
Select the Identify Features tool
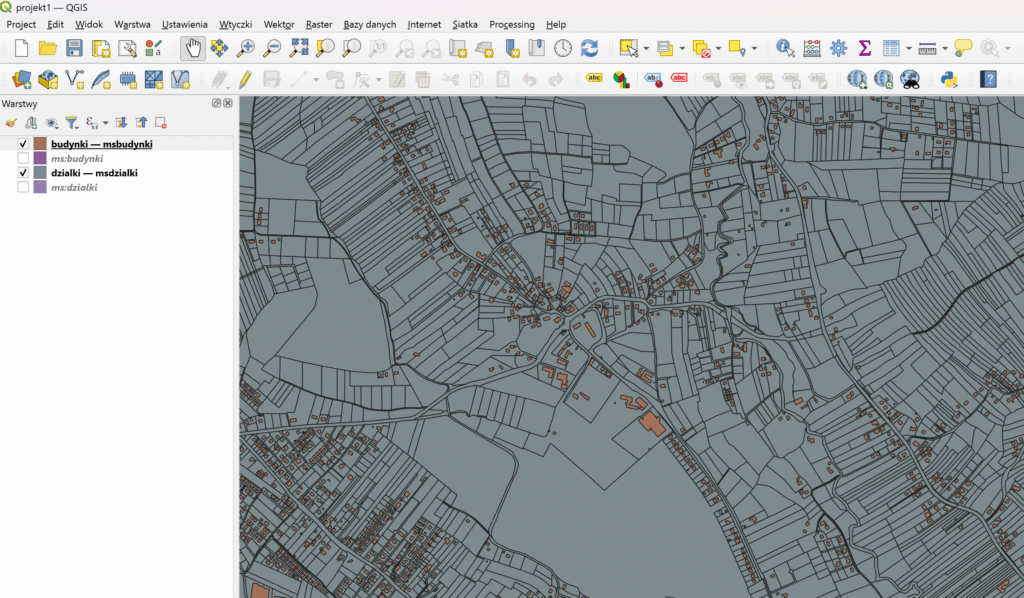pos(785,47)
